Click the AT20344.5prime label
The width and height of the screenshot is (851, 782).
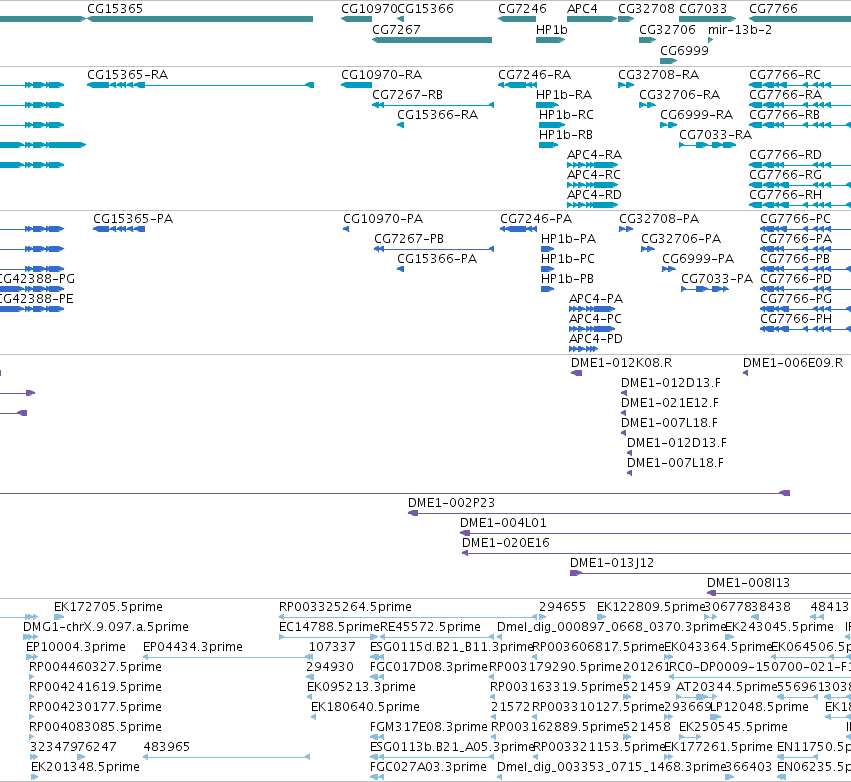727,687
